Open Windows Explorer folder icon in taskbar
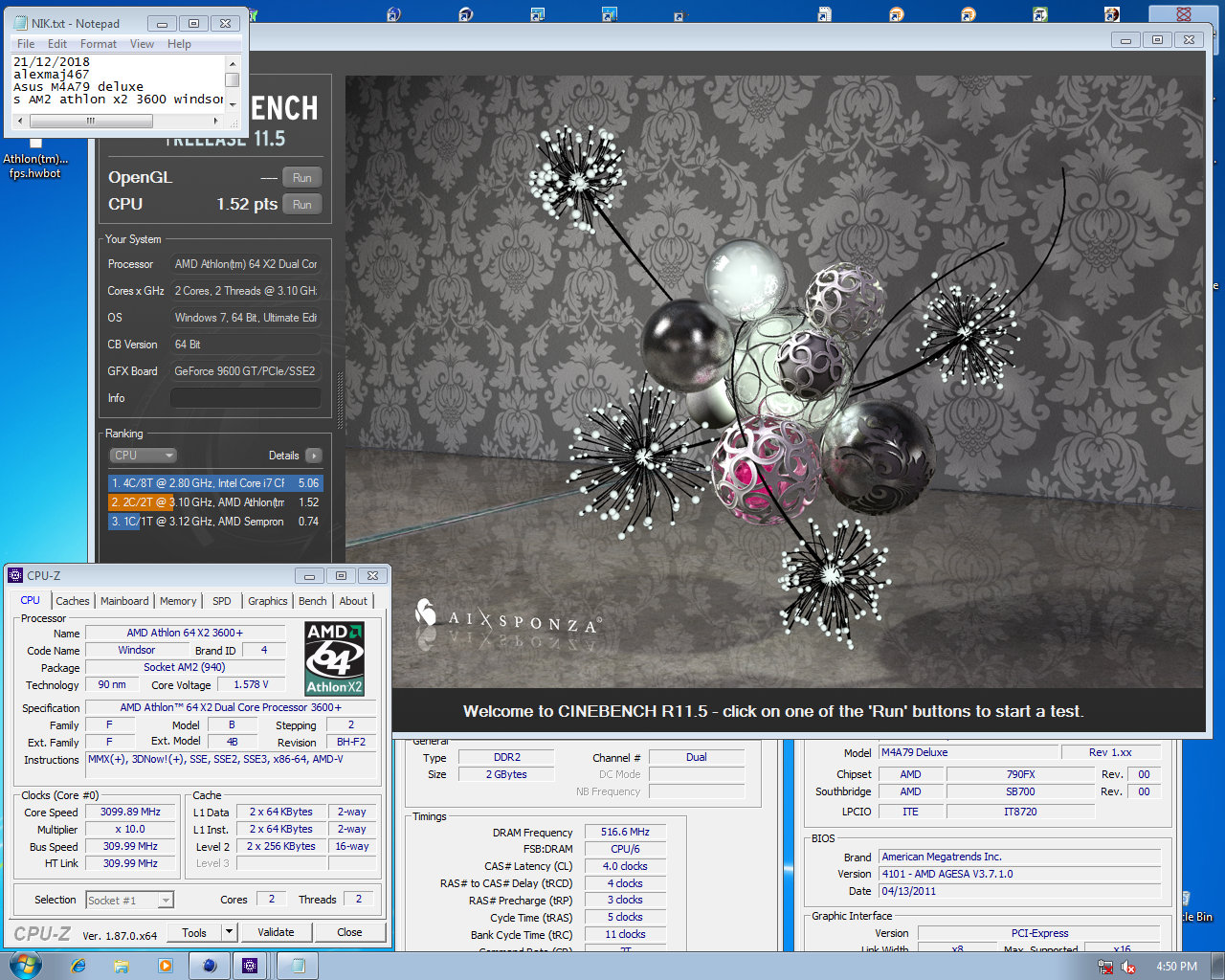Image resolution: width=1225 pixels, height=980 pixels. [x=122, y=966]
